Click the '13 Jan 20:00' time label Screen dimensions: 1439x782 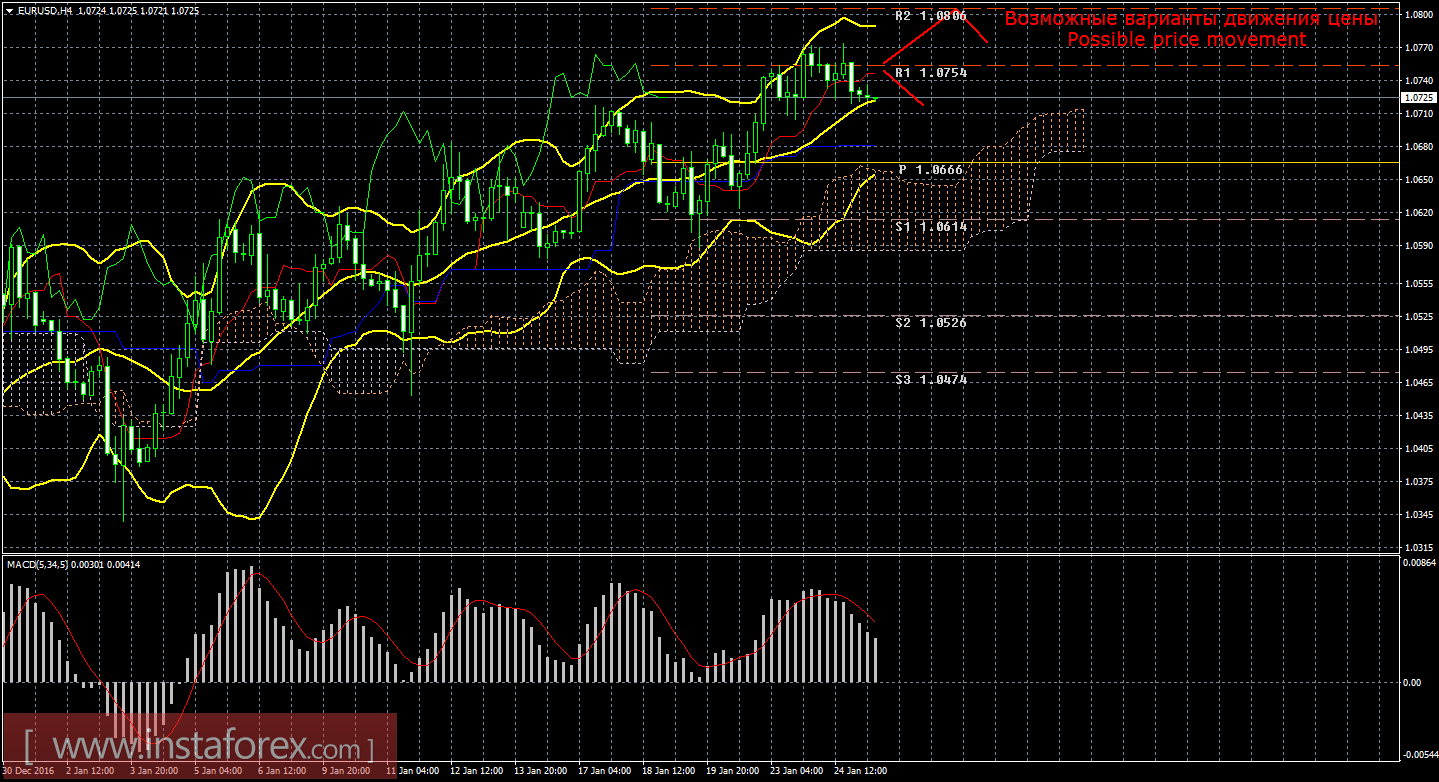(540, 772)
